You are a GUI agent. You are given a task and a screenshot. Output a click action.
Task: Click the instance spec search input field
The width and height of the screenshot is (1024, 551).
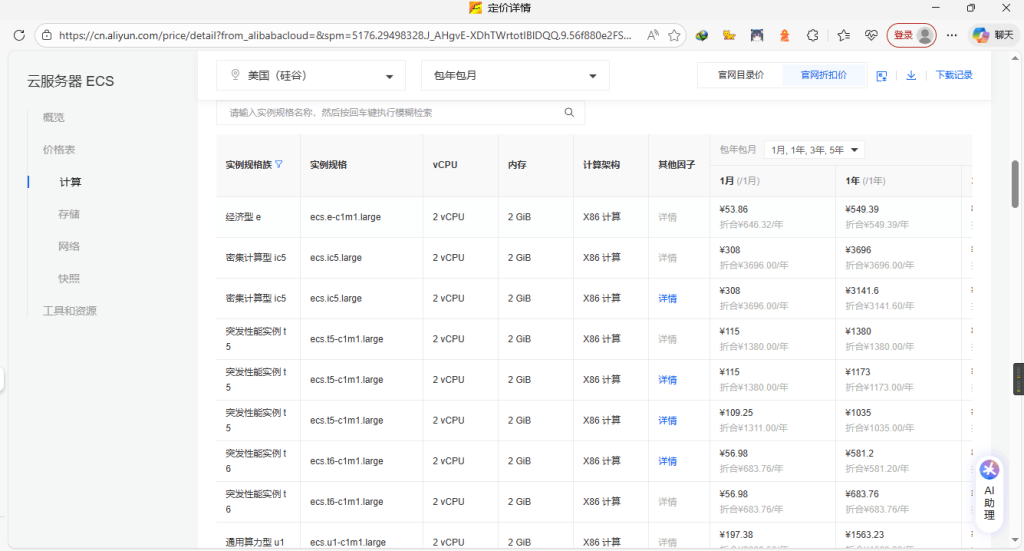coord(390,113)
